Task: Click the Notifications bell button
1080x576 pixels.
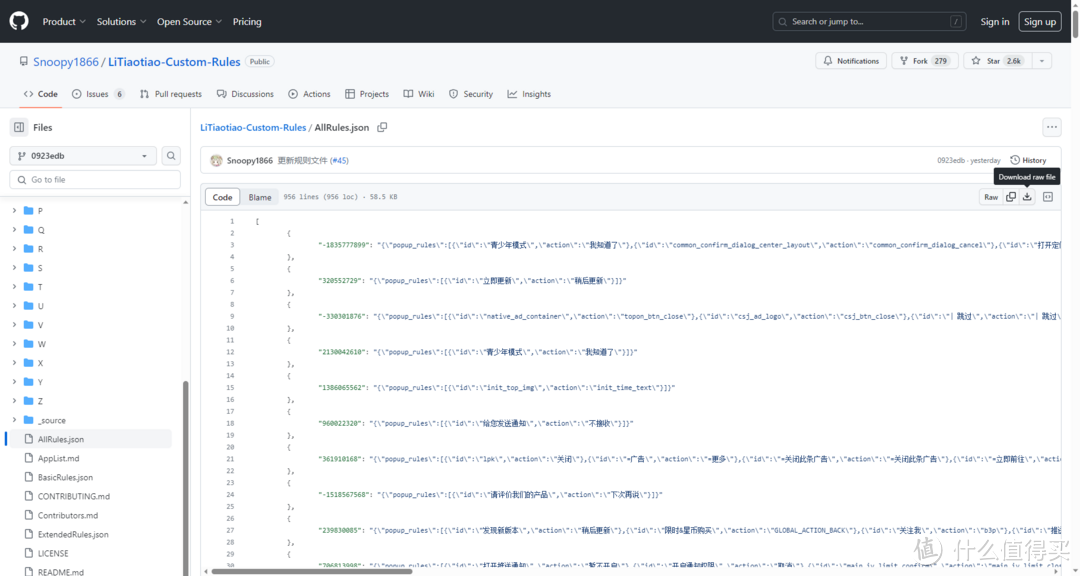Action: click(x=851, y=61)
